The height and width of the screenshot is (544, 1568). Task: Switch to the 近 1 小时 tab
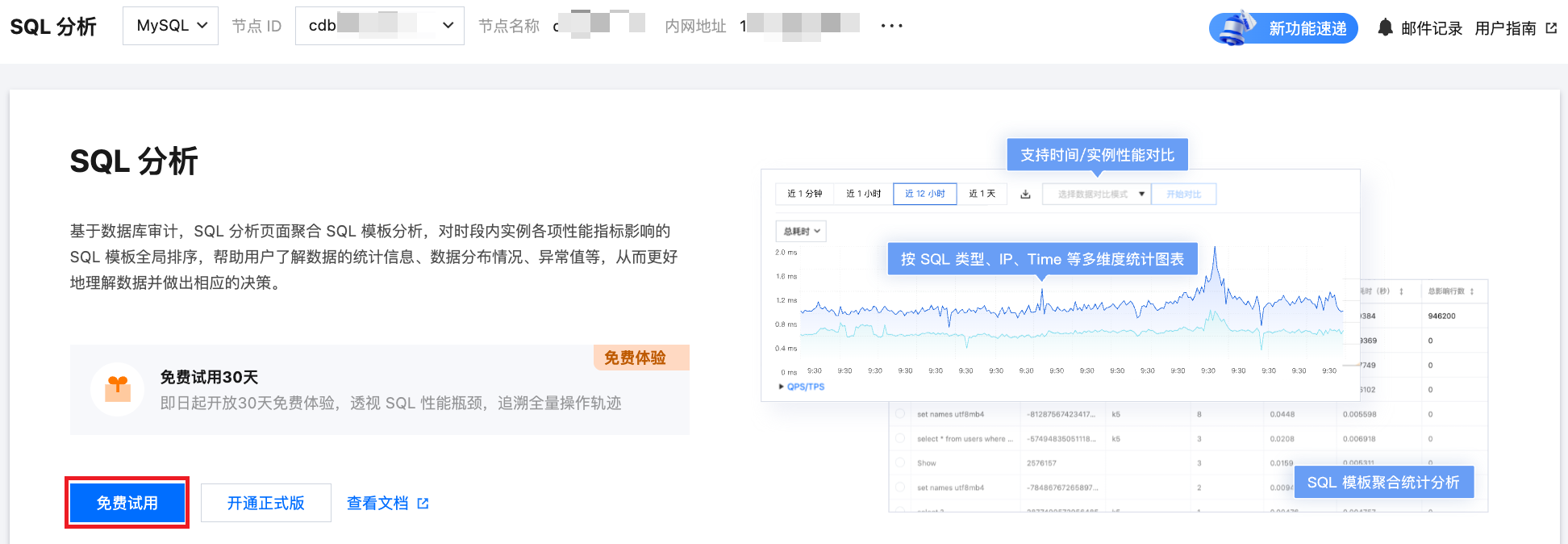863,195
